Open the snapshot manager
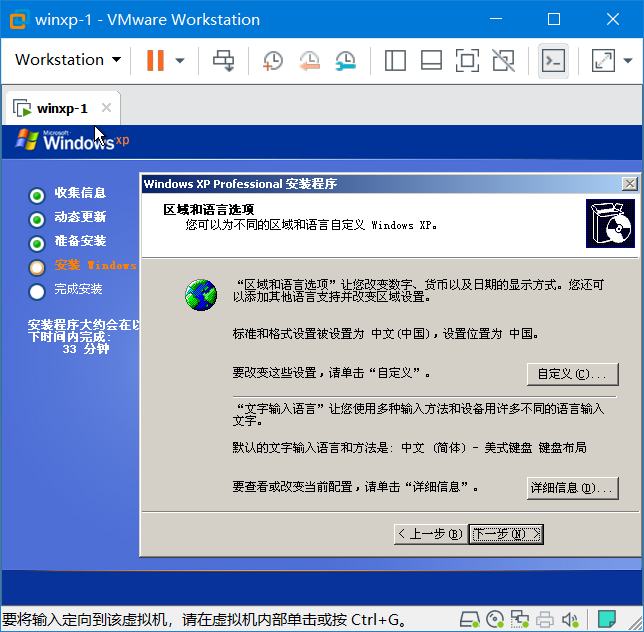The height and width of the screenshot is (632, 644). coord(345,61)
